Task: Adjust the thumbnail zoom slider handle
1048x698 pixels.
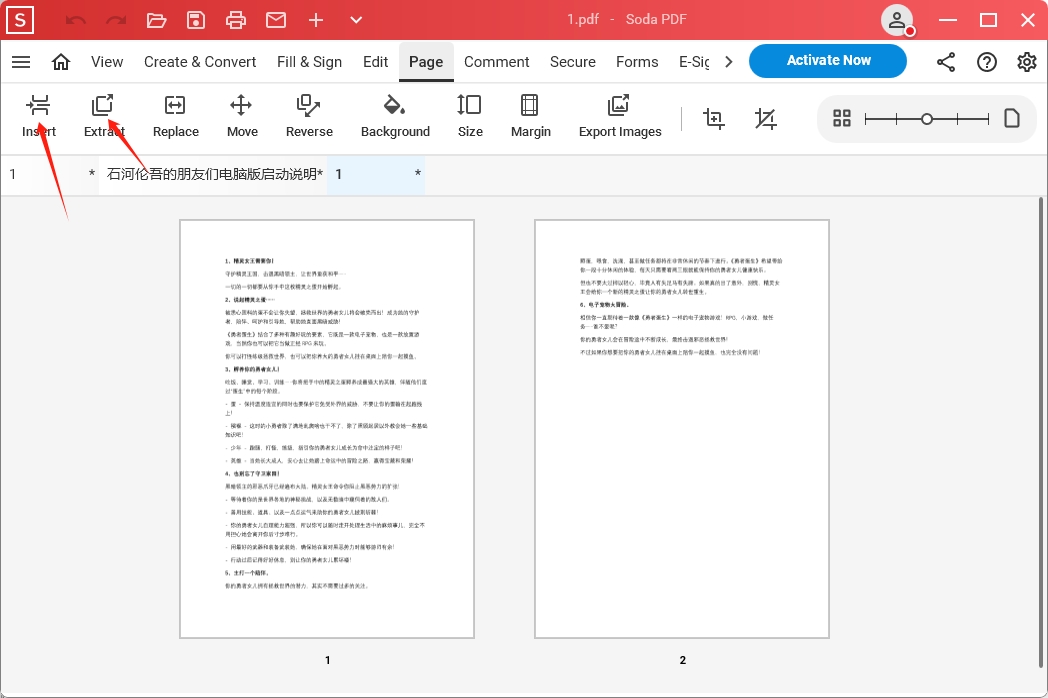Action: tap(927, 119)
